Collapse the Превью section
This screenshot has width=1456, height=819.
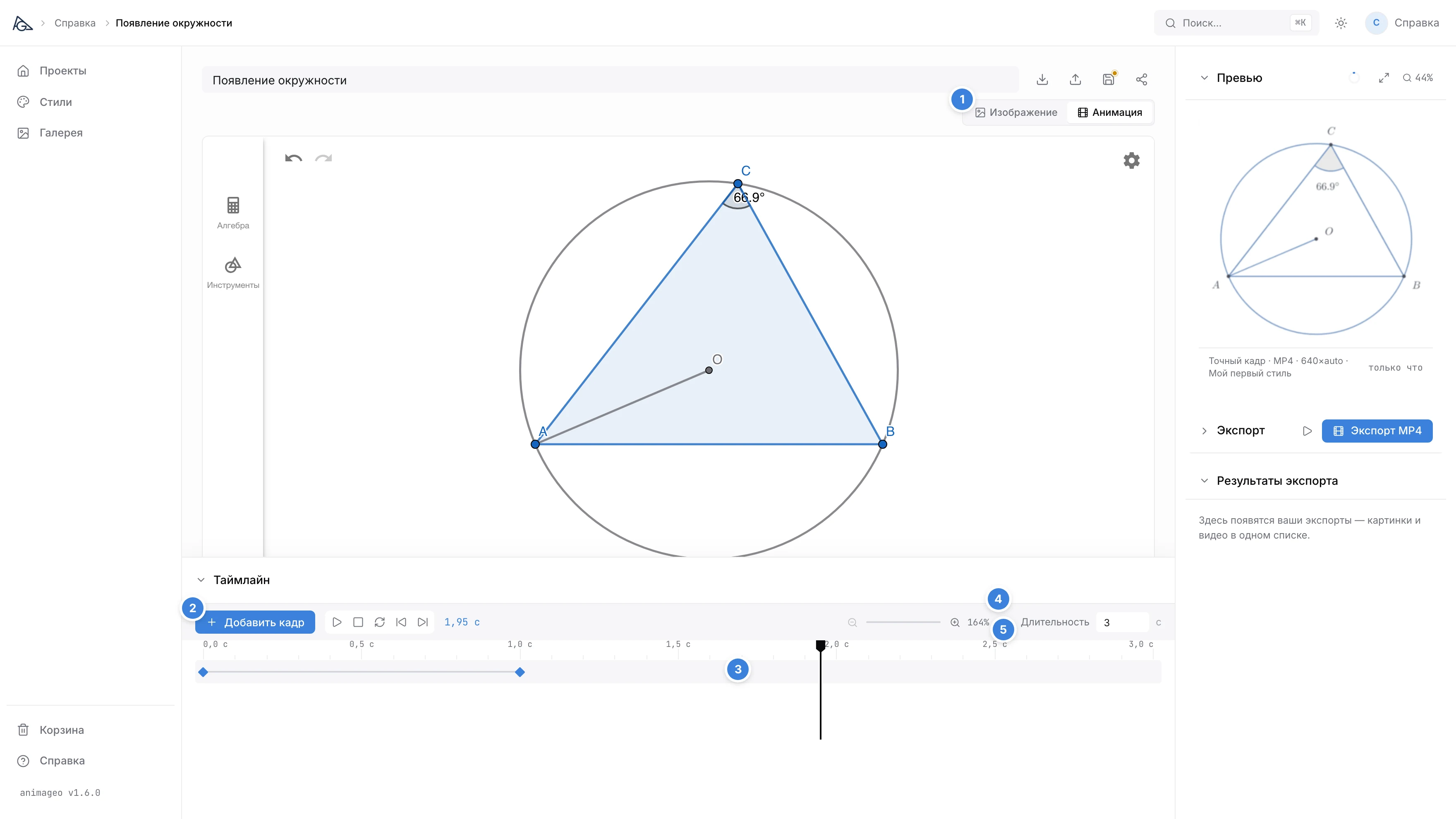tap(1205, 78)
